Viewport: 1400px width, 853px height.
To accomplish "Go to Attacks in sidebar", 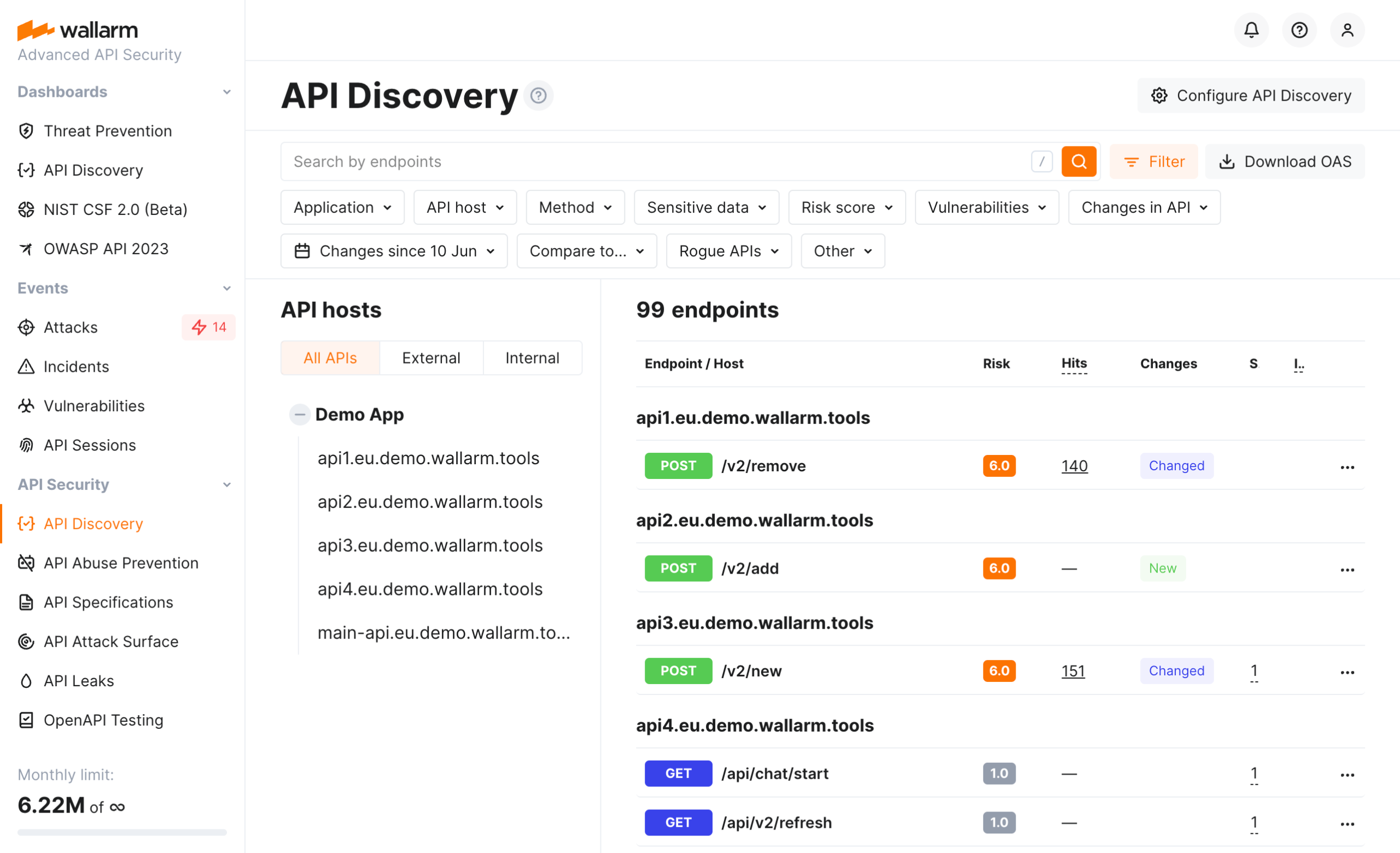I will (x=71, y=327).
